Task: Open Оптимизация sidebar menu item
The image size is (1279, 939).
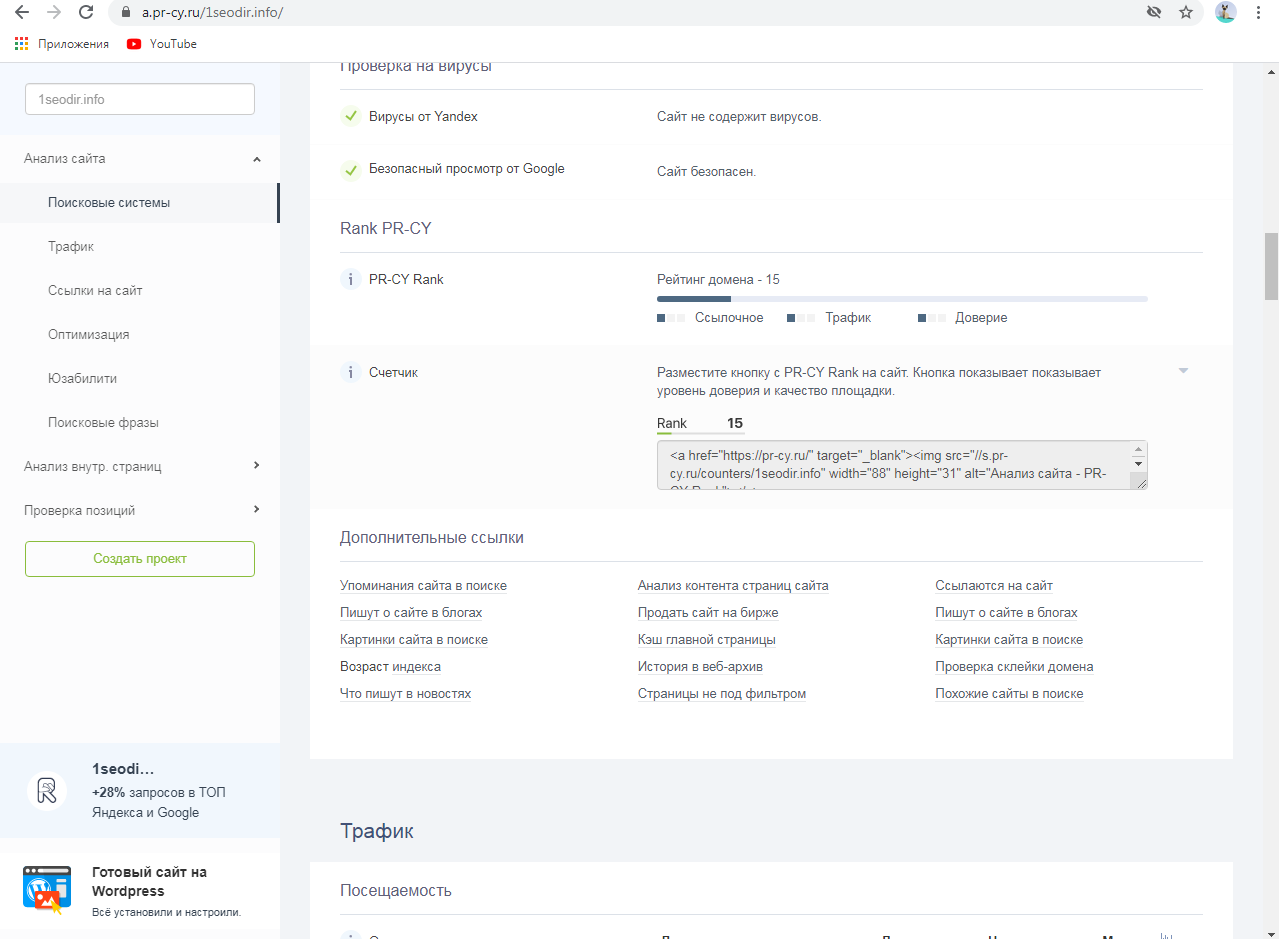Action: (88, 335)
